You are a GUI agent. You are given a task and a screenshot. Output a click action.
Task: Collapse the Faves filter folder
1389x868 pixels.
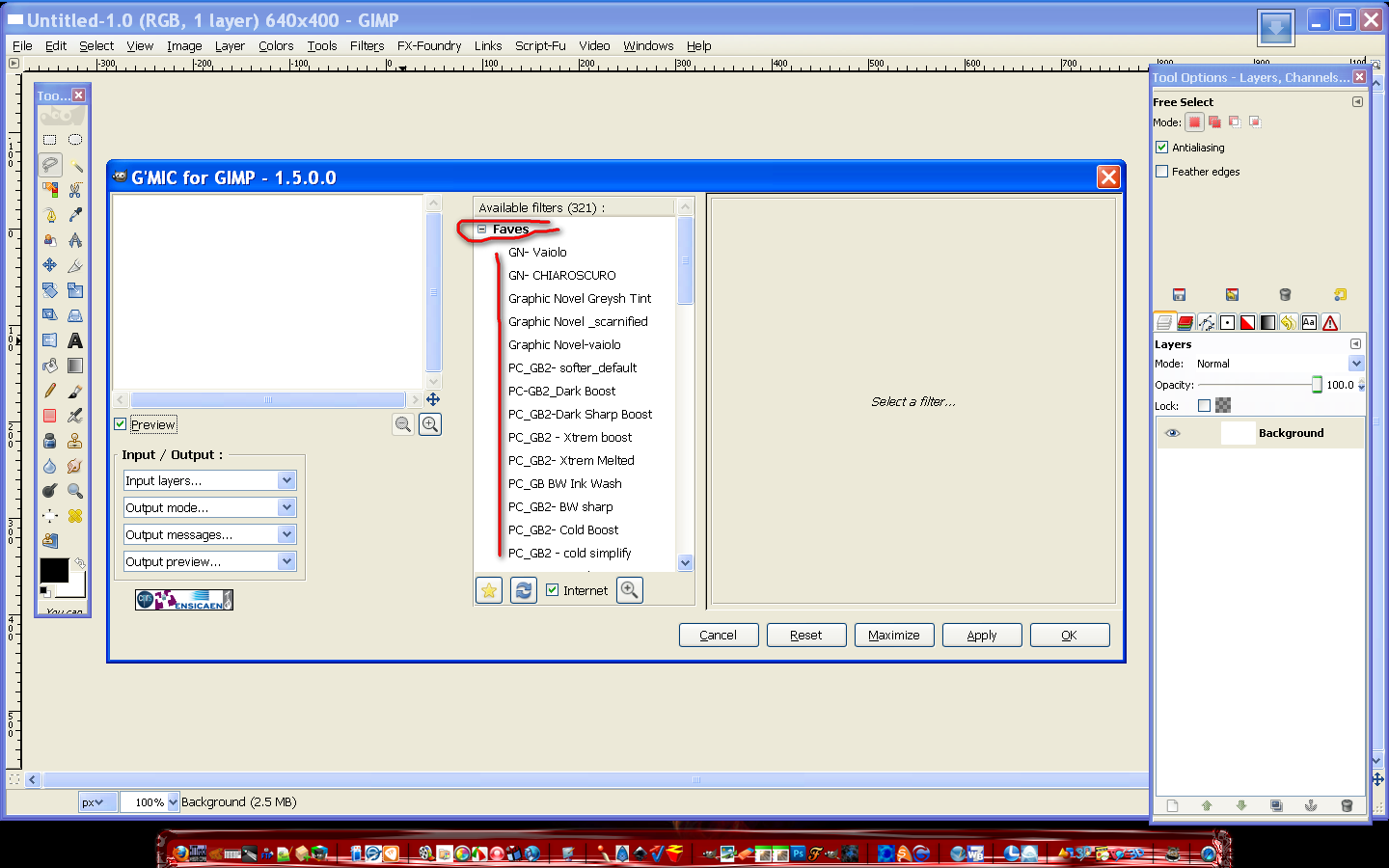point(481,230)
